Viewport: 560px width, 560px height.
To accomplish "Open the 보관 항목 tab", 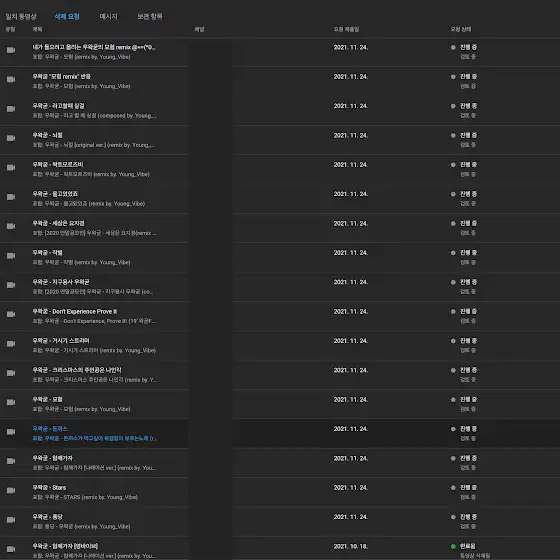I will (150, 16).
